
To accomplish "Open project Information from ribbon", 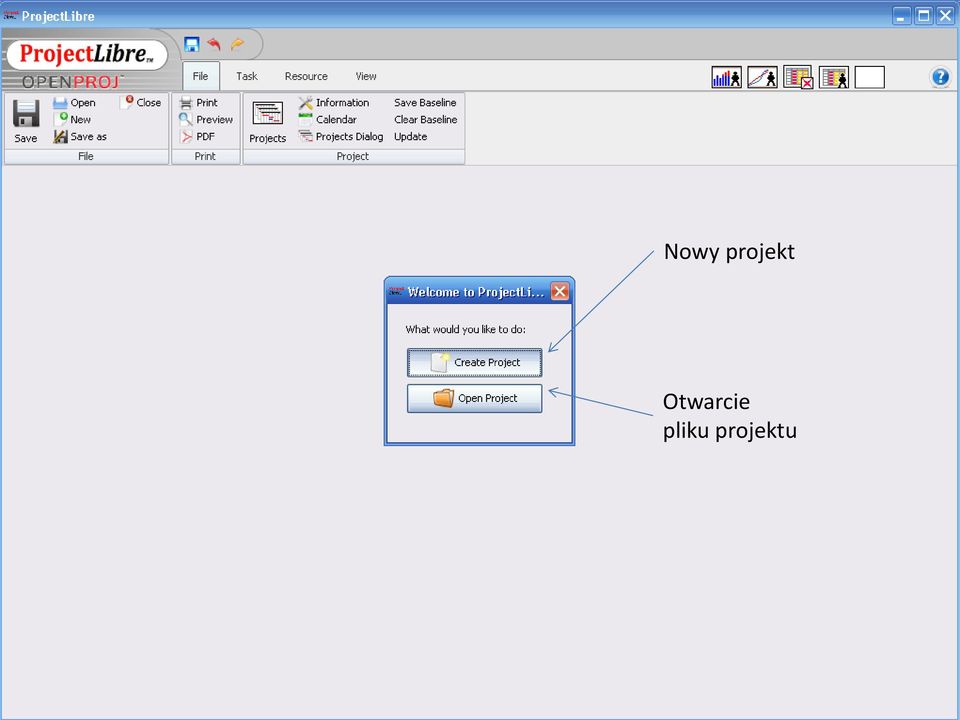I will click(334, 102).
